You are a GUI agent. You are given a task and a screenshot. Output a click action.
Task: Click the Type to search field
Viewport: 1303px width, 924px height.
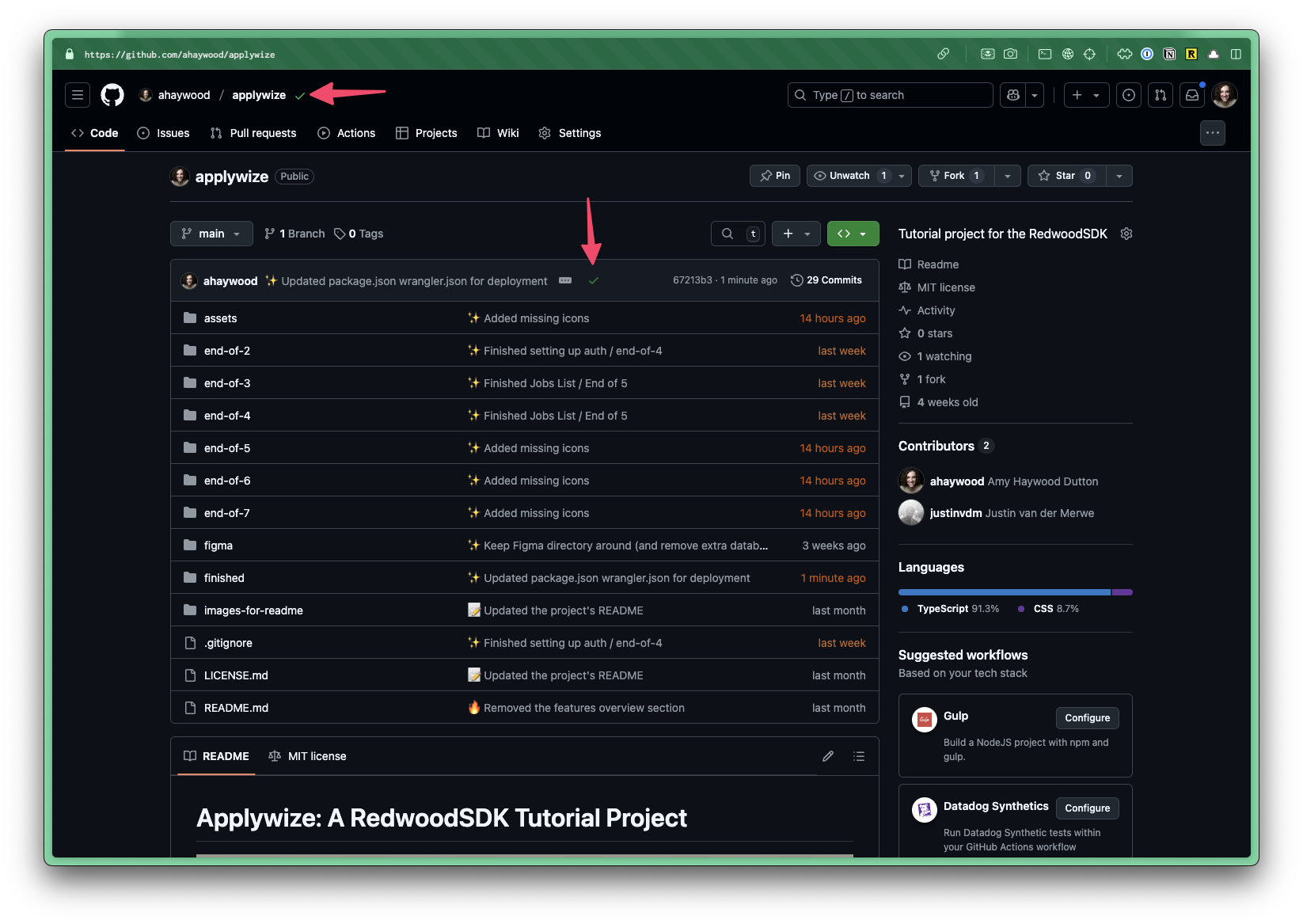click(x=889, y=94)
